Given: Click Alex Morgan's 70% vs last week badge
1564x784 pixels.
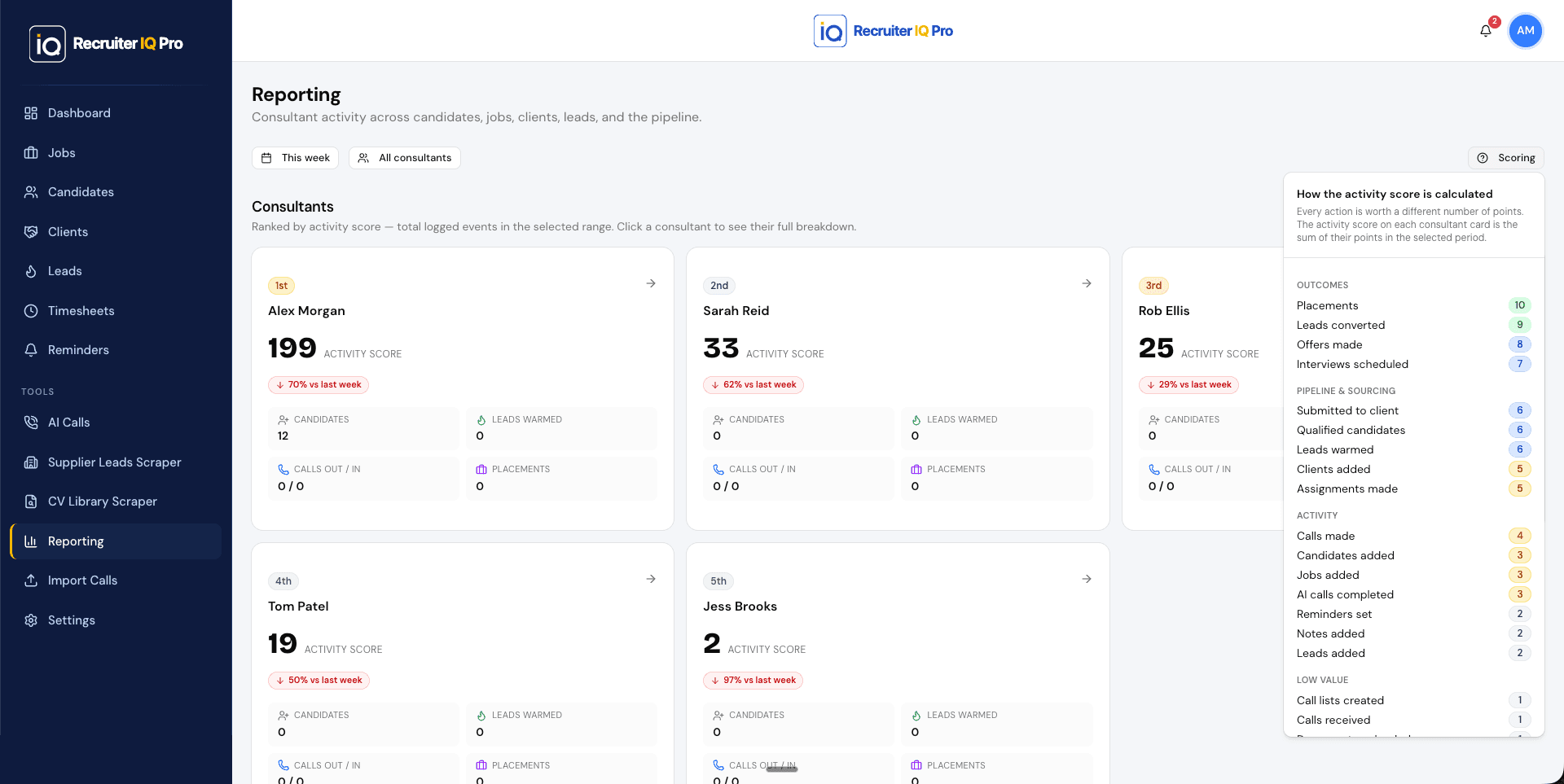Looking at the screenshot, I should tap(319, 385).
